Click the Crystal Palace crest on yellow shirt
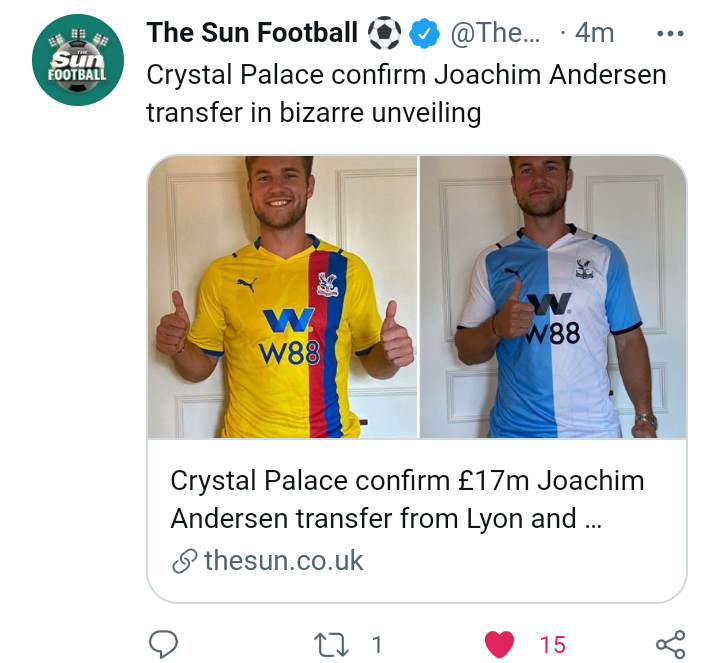This screenshot has height=663, width=720. [327, 284]
